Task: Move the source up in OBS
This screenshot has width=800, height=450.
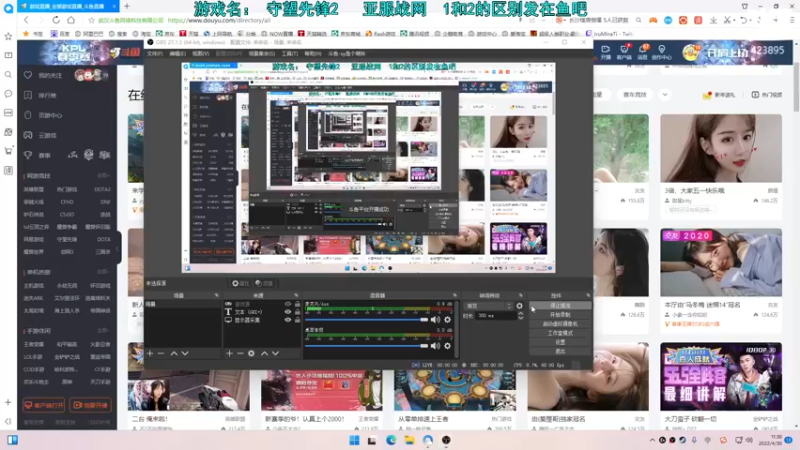Action: click(x=264, y=353)
